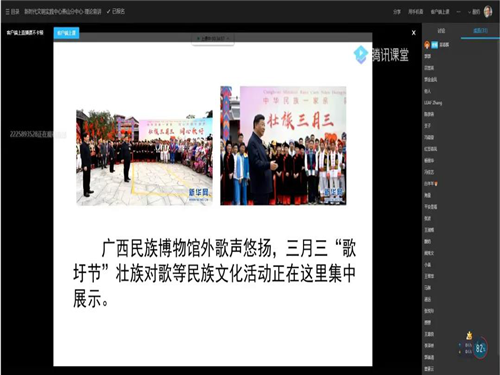Select the 成员 members tab
Screen dimensions: 500x375
(480, 31)
